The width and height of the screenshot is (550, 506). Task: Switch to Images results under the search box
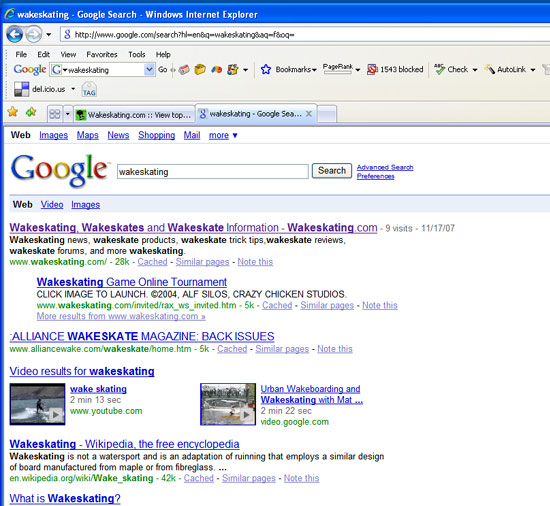(x=86, y=204)
